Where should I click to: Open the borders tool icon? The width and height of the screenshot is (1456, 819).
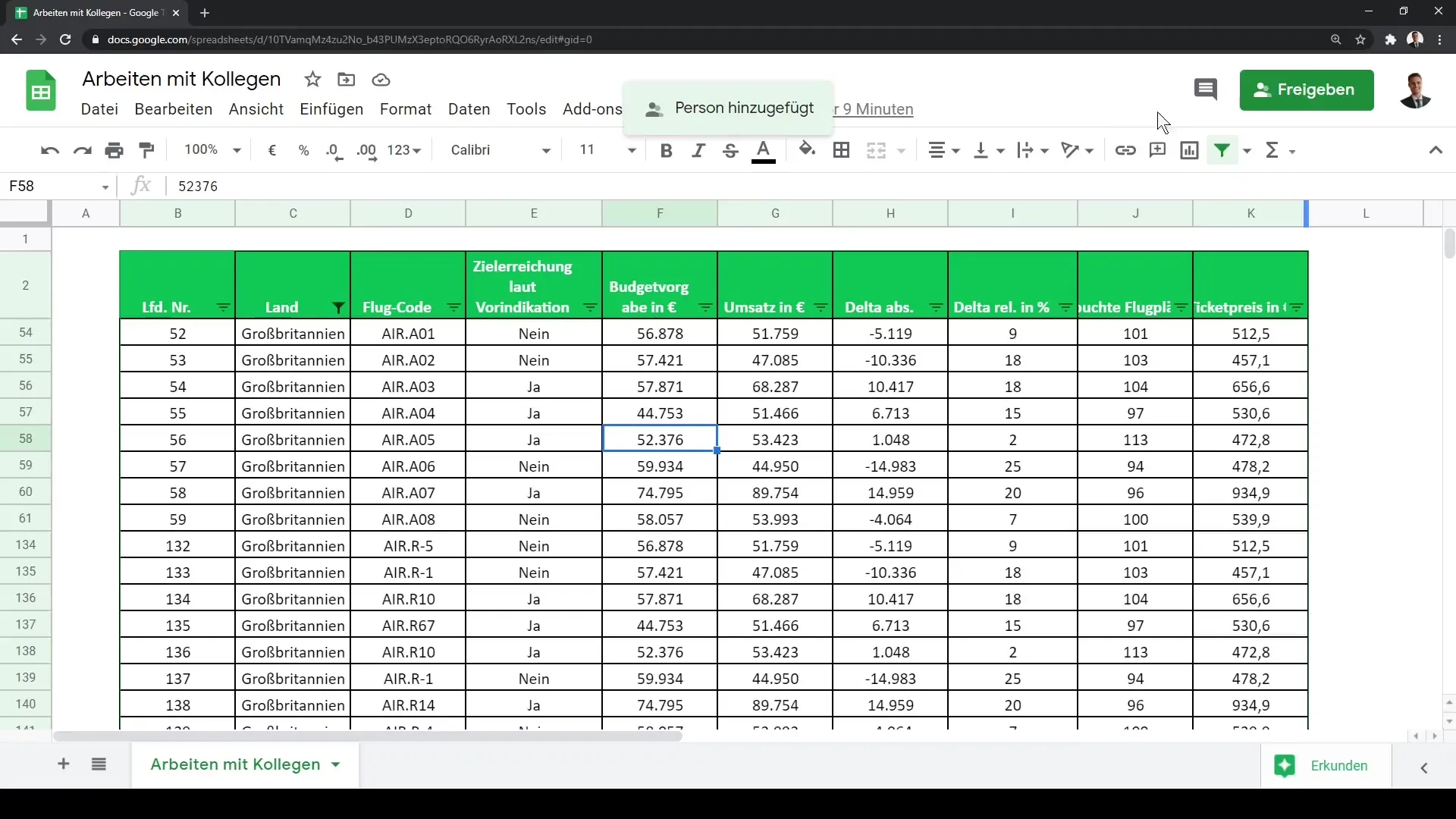pyautogui.click(x=841, y=150)
